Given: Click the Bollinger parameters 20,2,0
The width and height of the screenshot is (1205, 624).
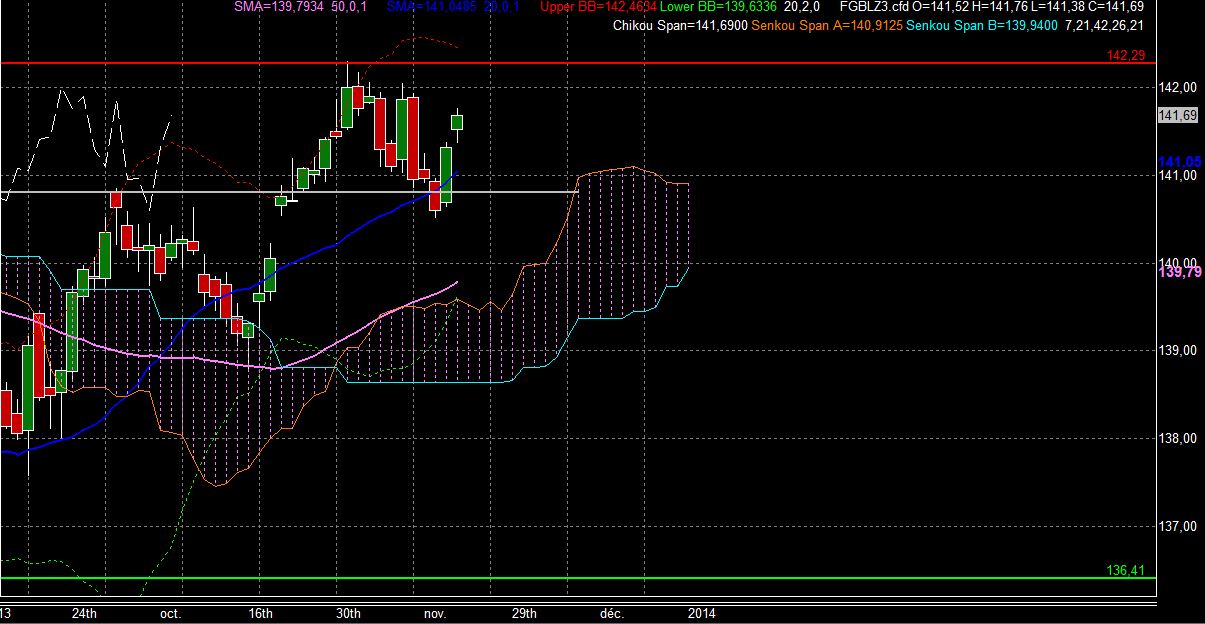Looking at the screenshot, I should pyautogui.click(x=803, y=7).
